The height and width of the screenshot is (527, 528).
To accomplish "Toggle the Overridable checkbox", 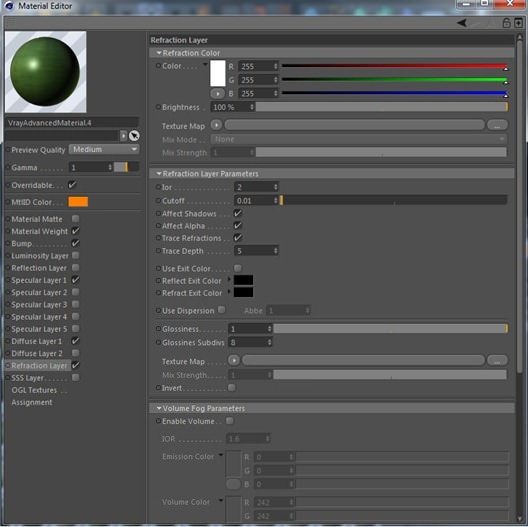I will tap(72, 185).
